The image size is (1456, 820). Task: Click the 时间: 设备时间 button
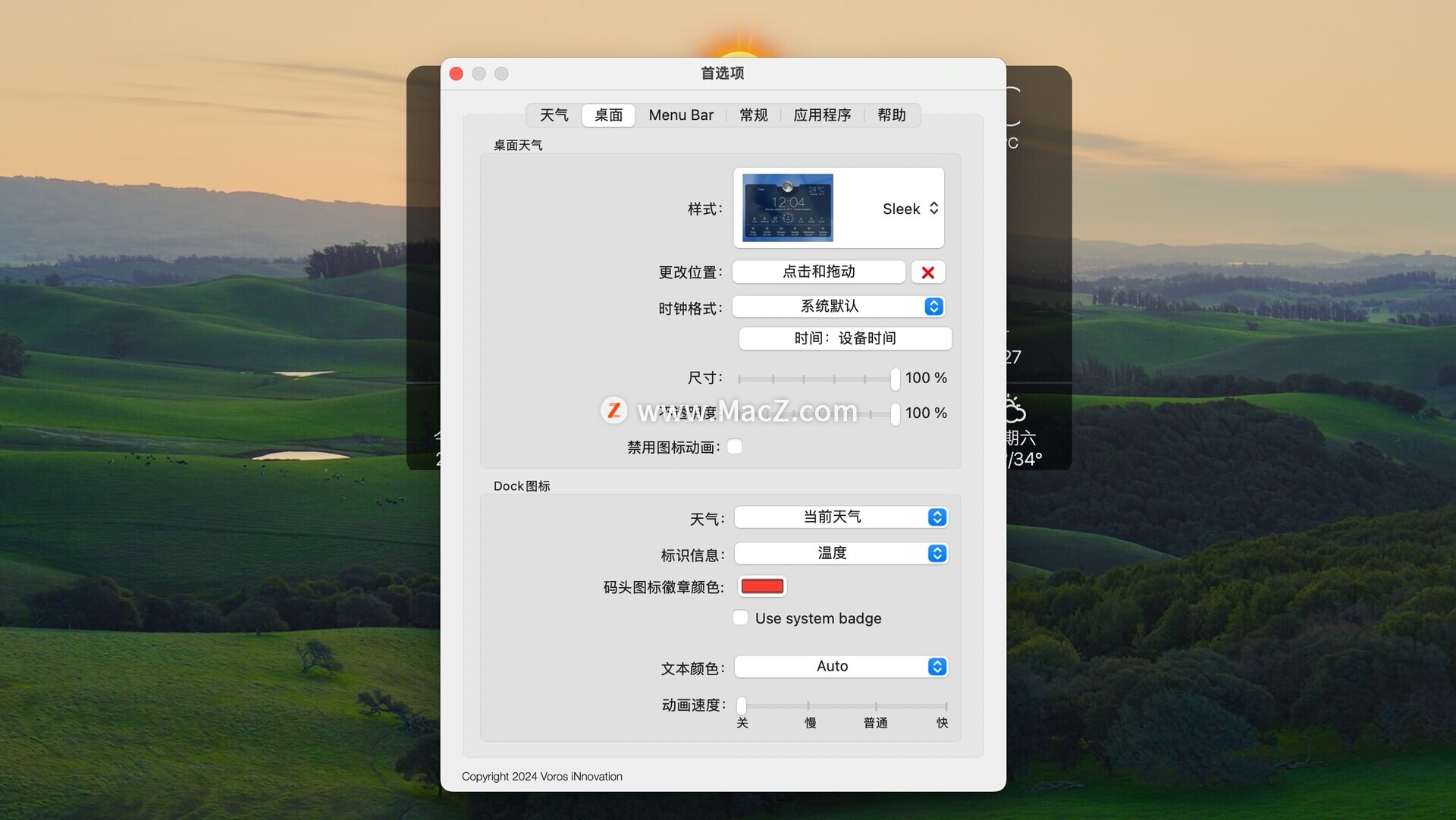tap(845, 338)
